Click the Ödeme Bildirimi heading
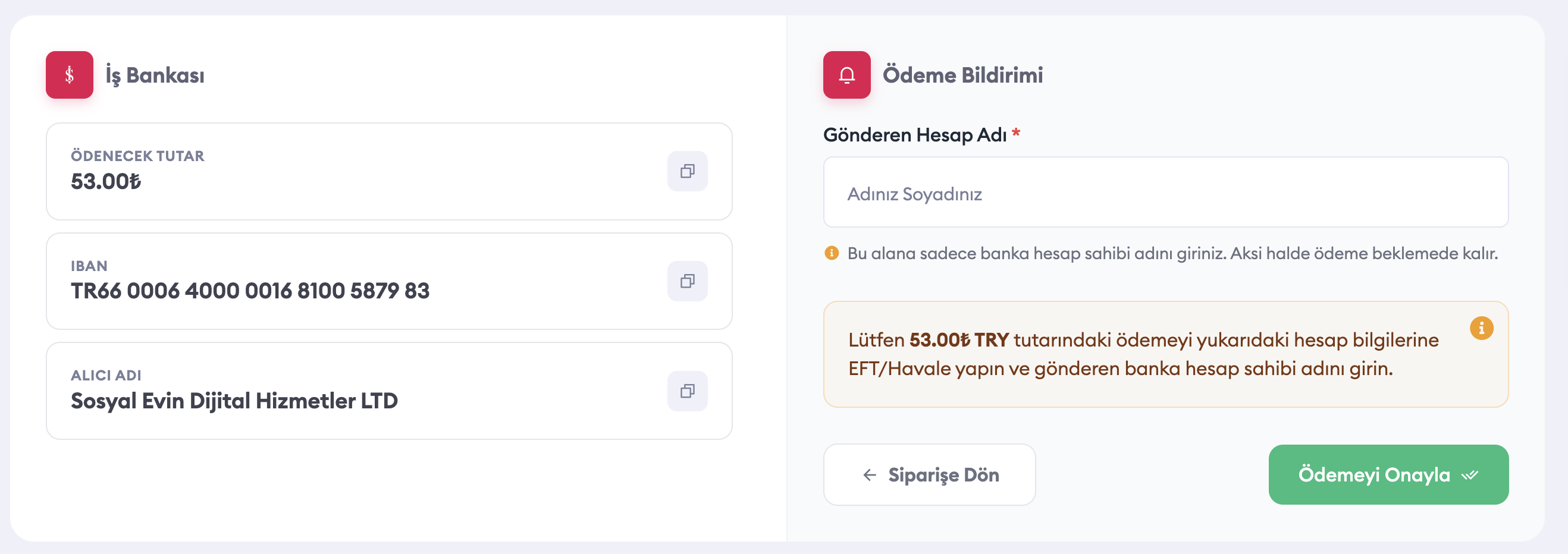 [962, 75]
